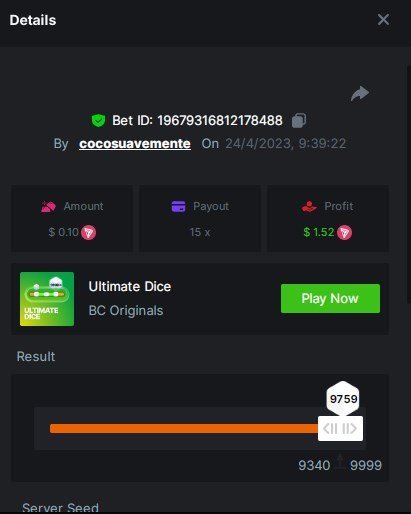411x514 pixels.
Task: Click the Tron coin icon beside $0.10
Action: [88, 232]
